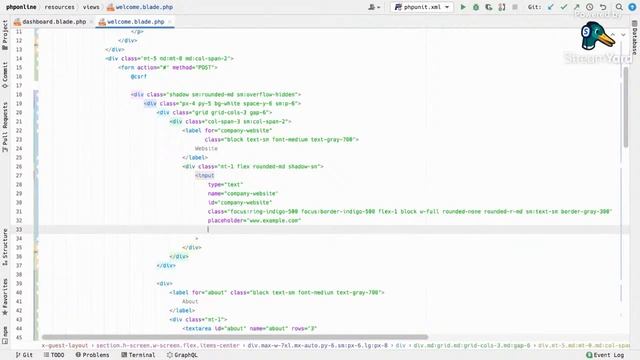The height and width of the screenshot is (360, 640).
Task: Open the Favorites tool window
Action: pos(5,297)
